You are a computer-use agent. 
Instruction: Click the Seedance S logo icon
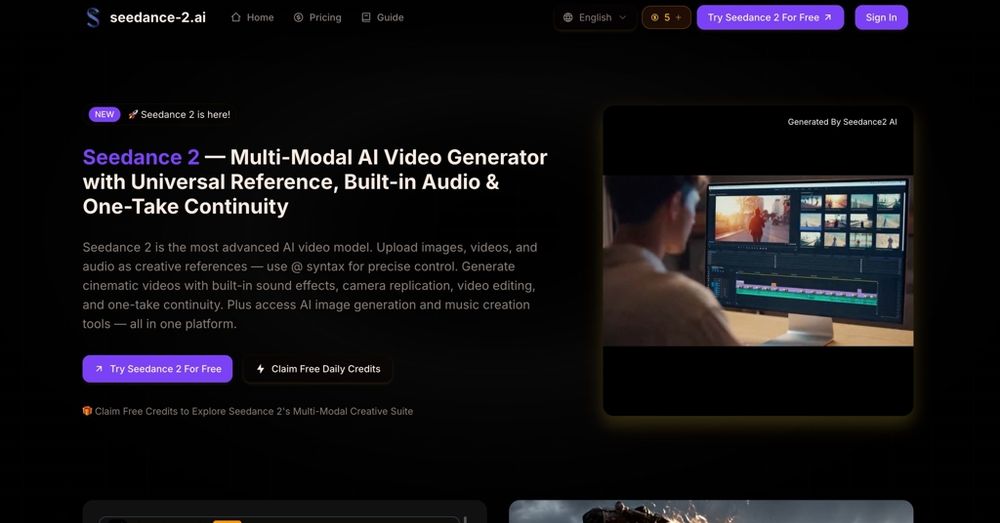[93, 17]
